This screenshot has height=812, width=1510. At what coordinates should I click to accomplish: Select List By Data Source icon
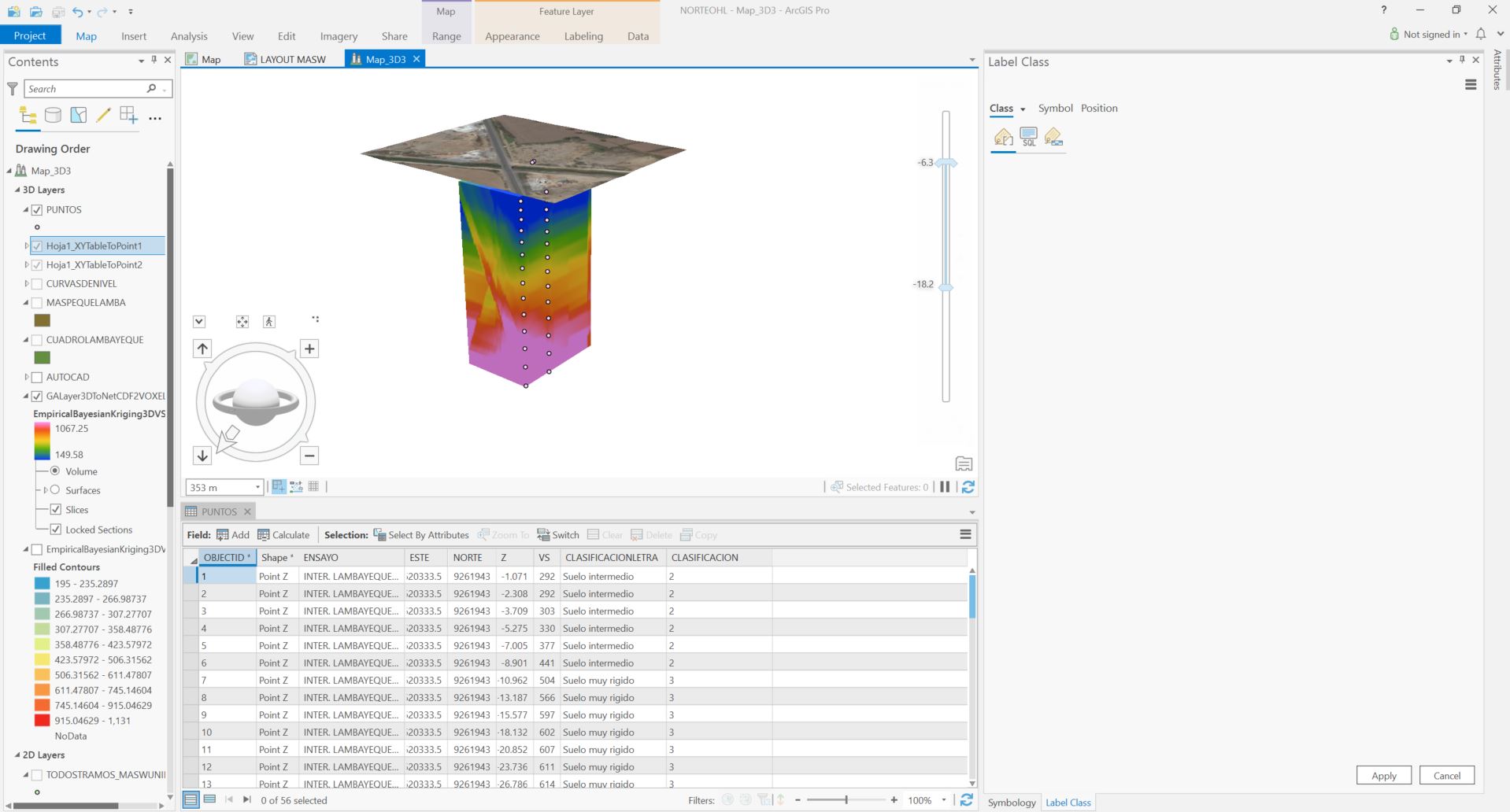pos(53,116)
